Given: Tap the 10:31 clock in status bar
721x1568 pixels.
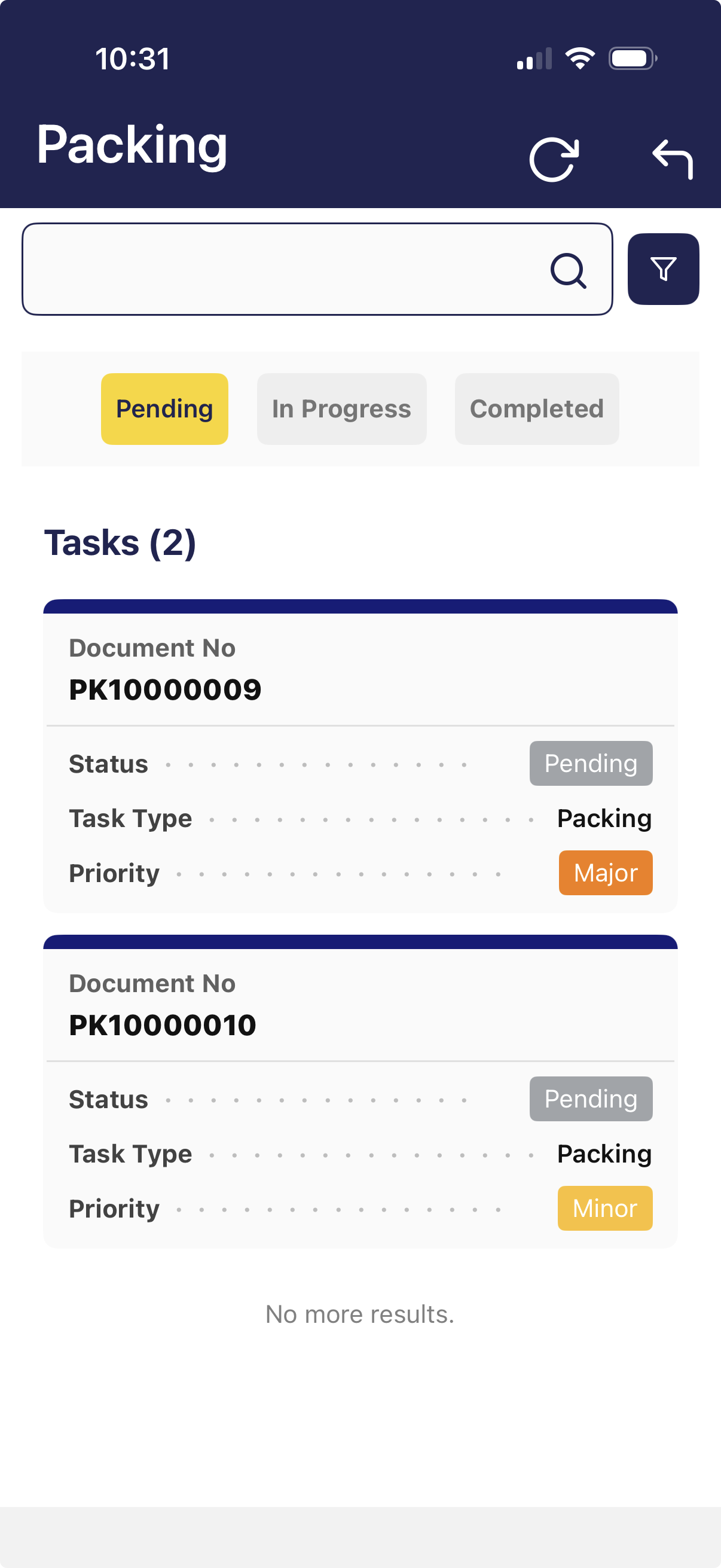Looking at the screenshot, I should (x=133, y=59).
